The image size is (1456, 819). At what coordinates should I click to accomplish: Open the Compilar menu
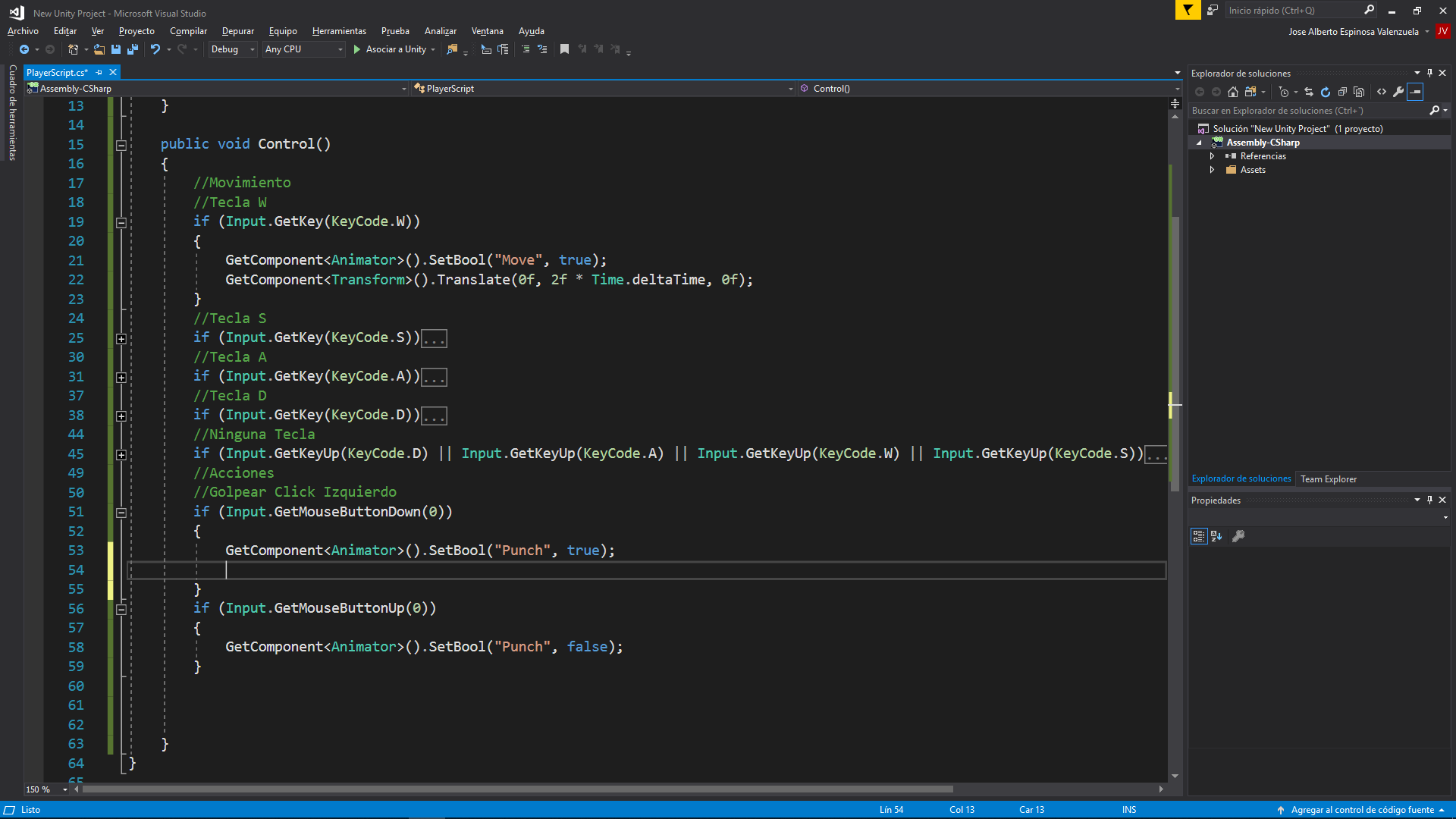(188, 31)
